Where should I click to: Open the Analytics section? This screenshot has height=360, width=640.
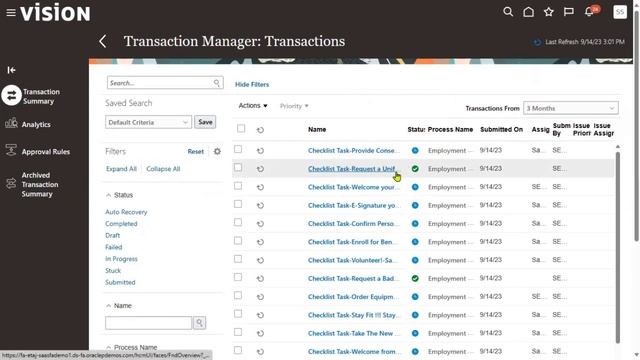click(x=36, y=124)
